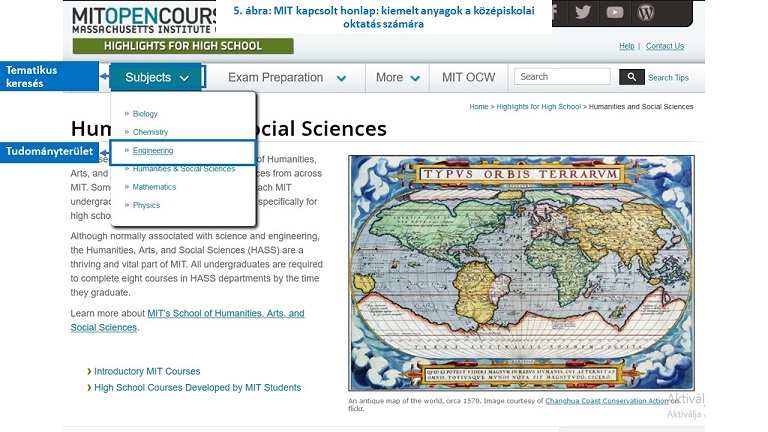Screen dimensions: 768x432
Task: Select Mathematics from Subjects list
Action: click(154, 187)
